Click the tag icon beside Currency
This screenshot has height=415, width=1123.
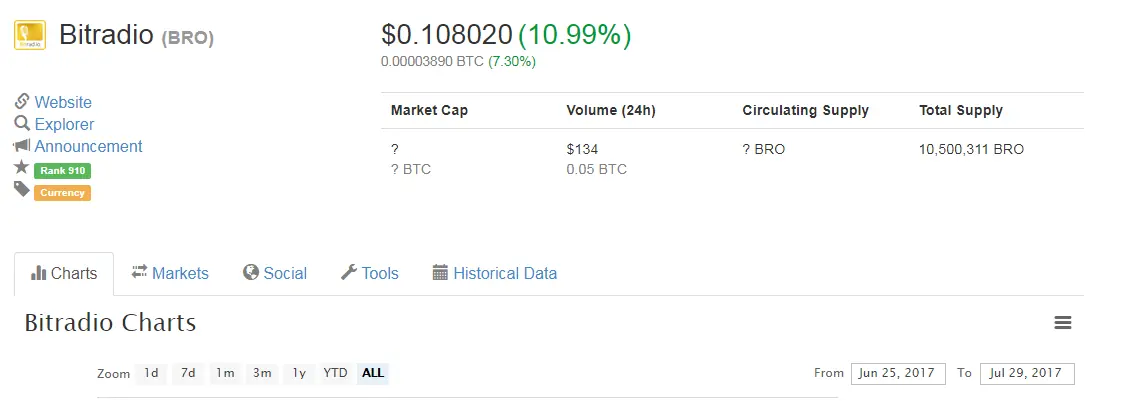tap(21, 189)
